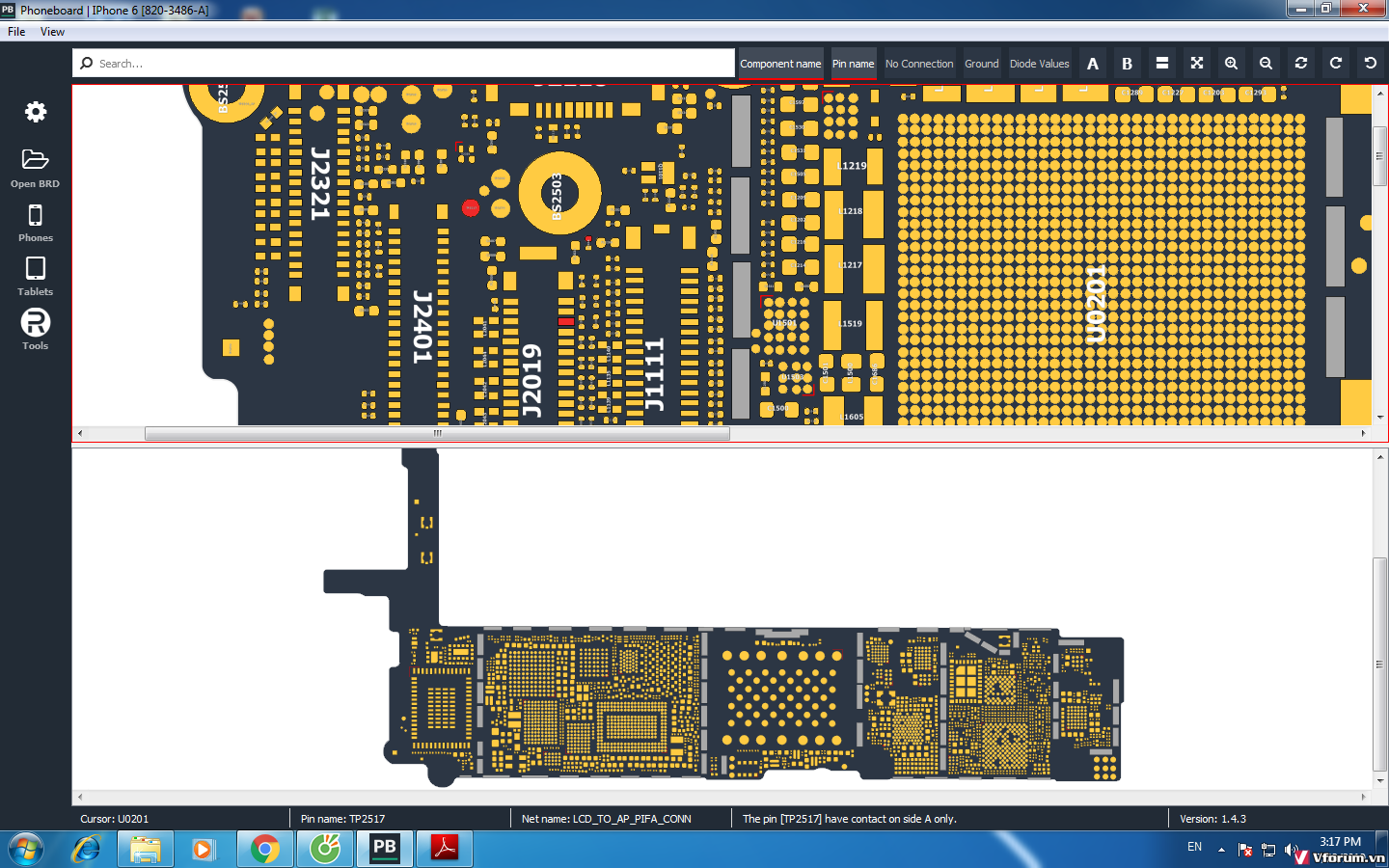
Task: Zoom in with the magnifier plus icon
Action: pyautogui.click(x=1232, y=64)
